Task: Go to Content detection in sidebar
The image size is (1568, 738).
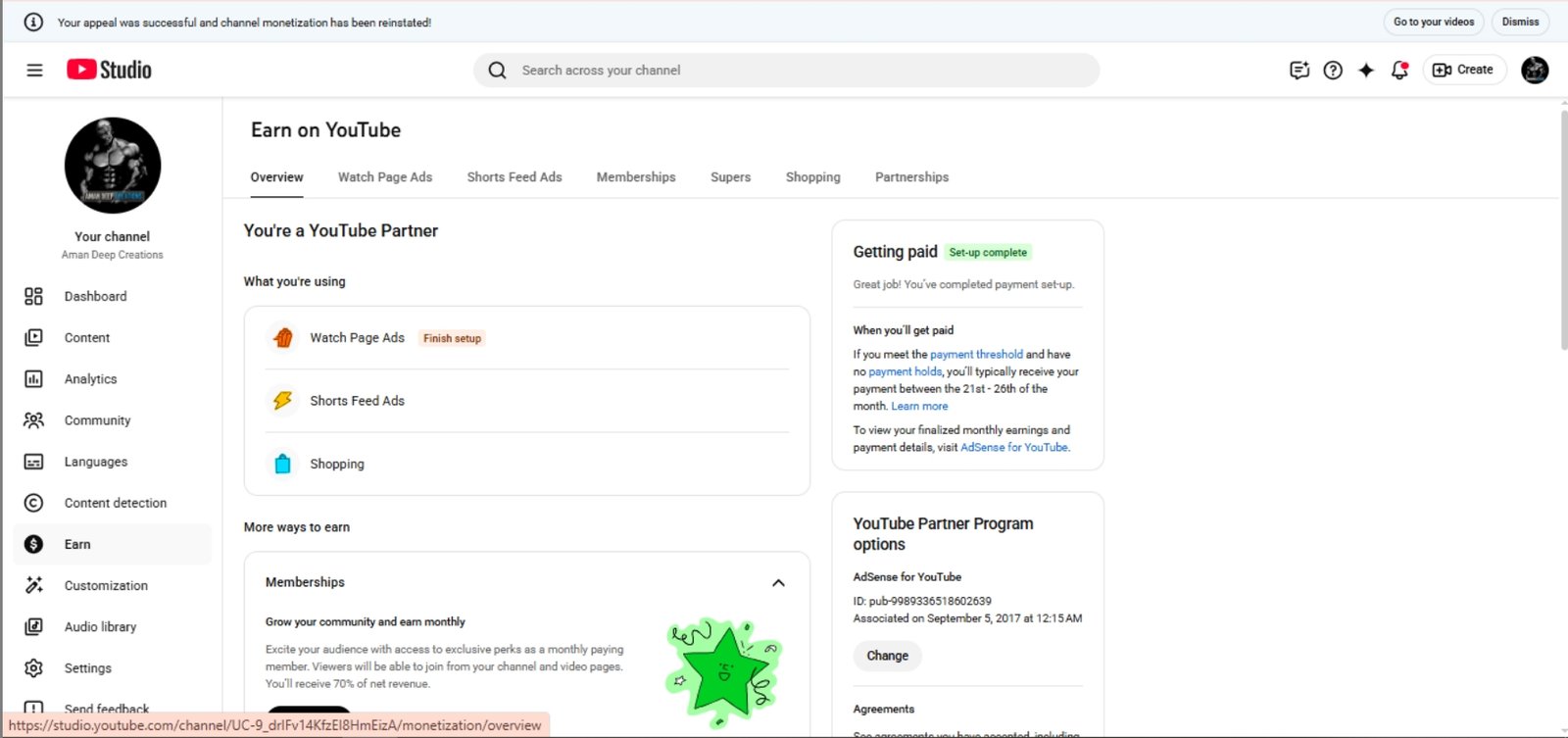Action: coord(115,503)
